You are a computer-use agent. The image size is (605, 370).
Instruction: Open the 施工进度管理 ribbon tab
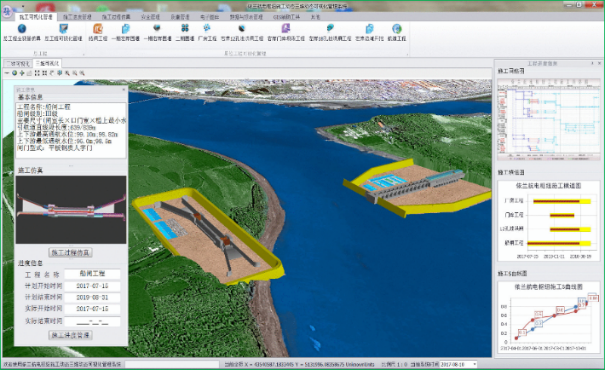pyautogui.click(x=77, y=17)
